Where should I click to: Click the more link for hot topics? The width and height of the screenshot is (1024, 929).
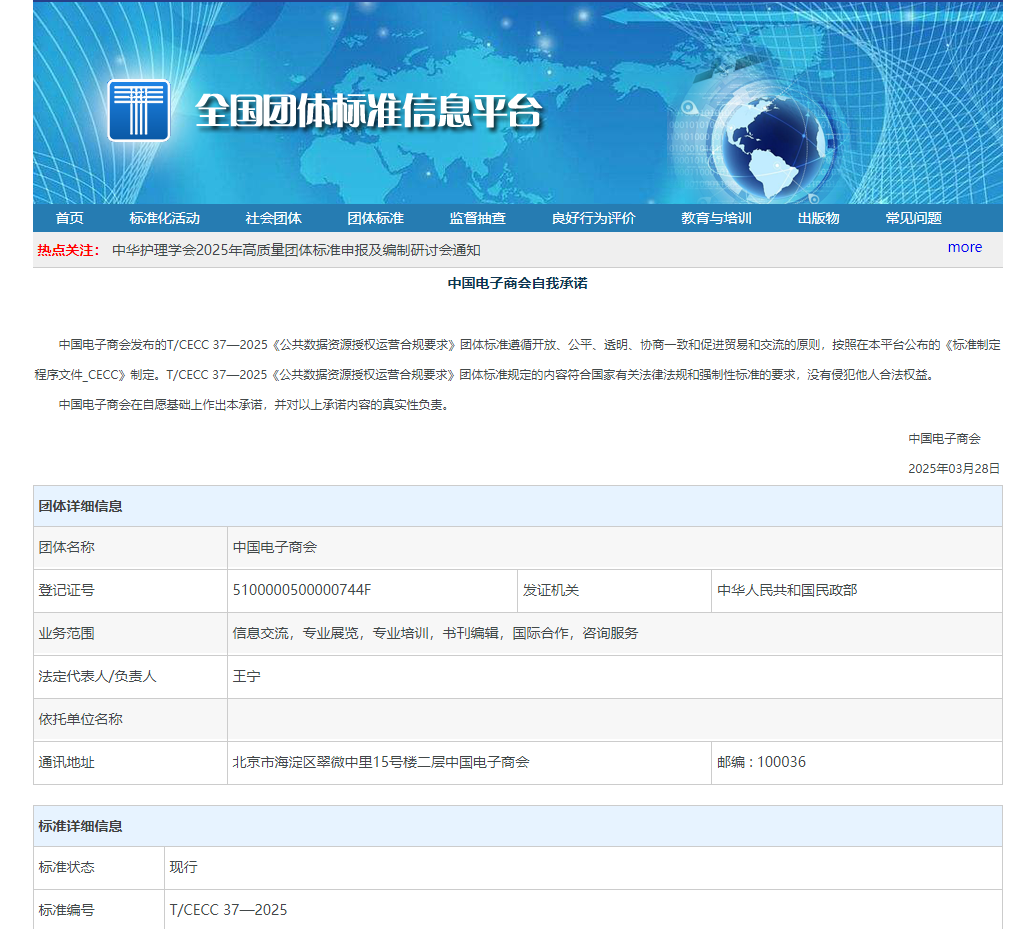coord(965,247)
